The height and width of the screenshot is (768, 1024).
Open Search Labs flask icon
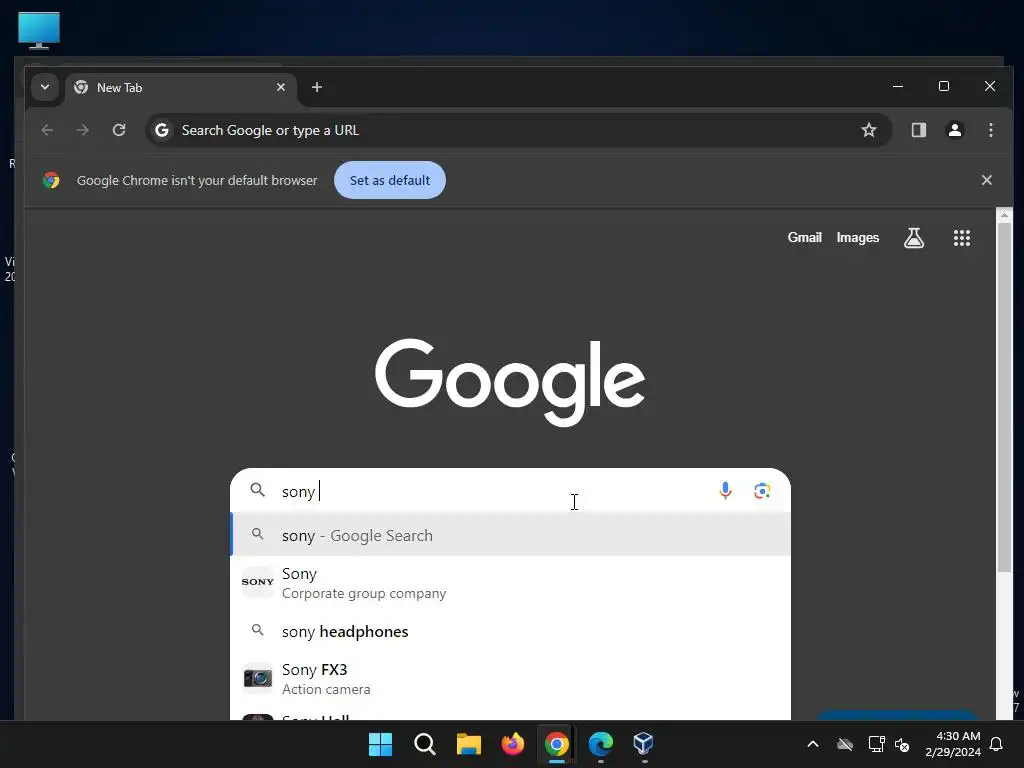914,238
